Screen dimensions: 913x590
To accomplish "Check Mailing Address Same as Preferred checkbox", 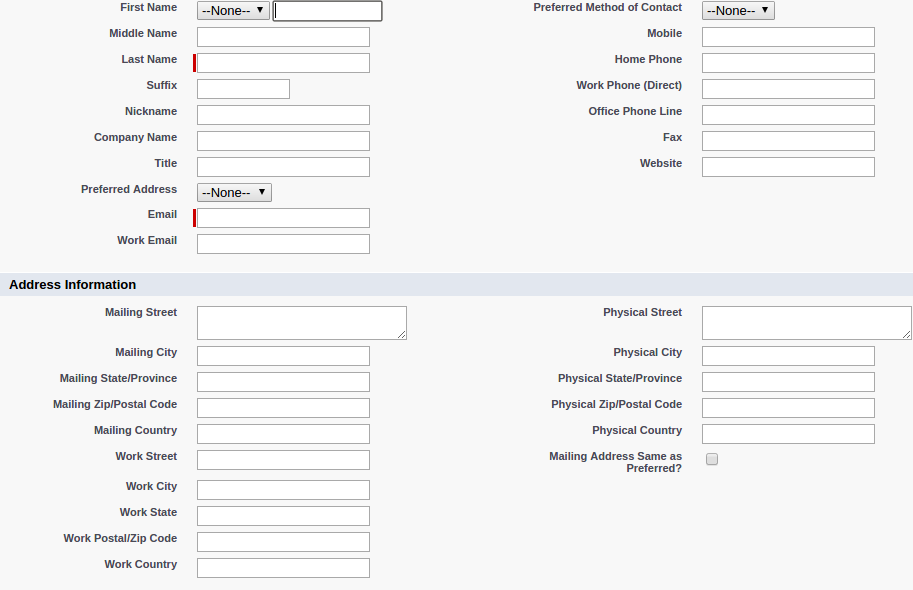I will pyautogui.click(x=712, y=459).
